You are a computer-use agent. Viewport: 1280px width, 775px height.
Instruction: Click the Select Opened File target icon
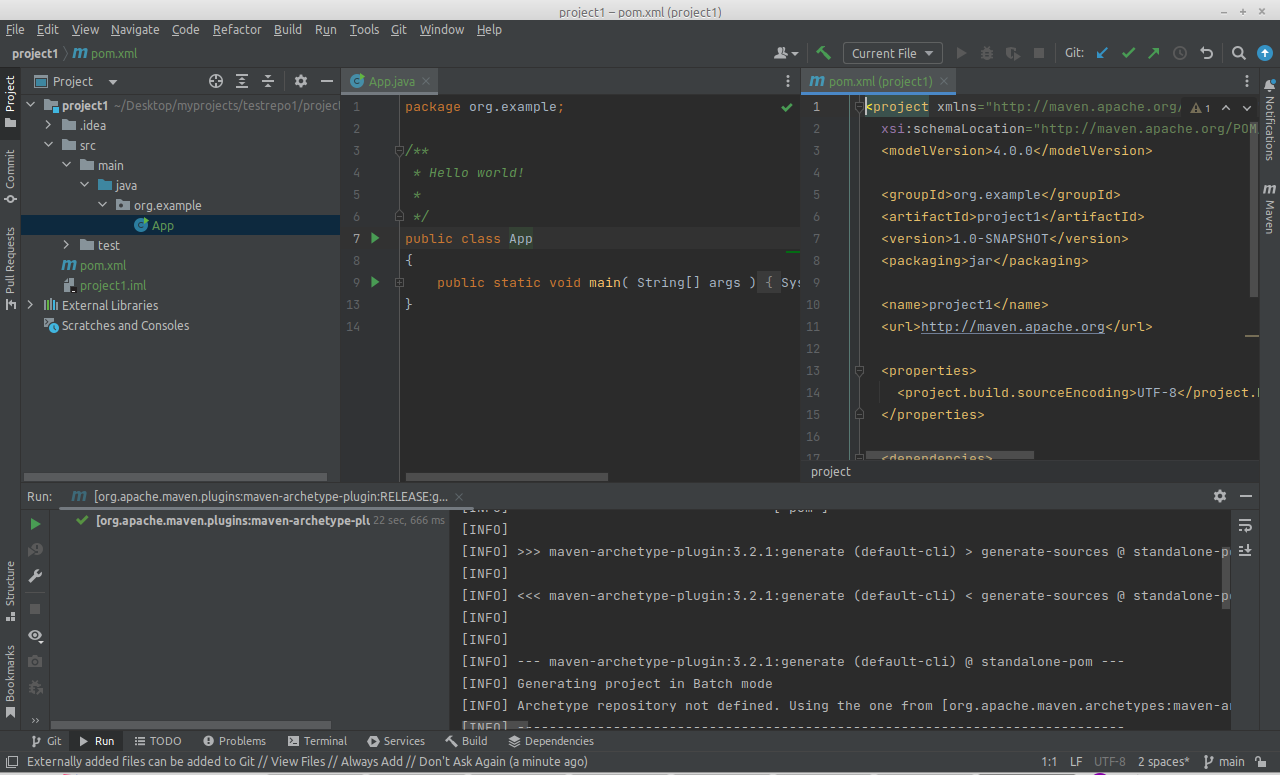pos(216,81)
